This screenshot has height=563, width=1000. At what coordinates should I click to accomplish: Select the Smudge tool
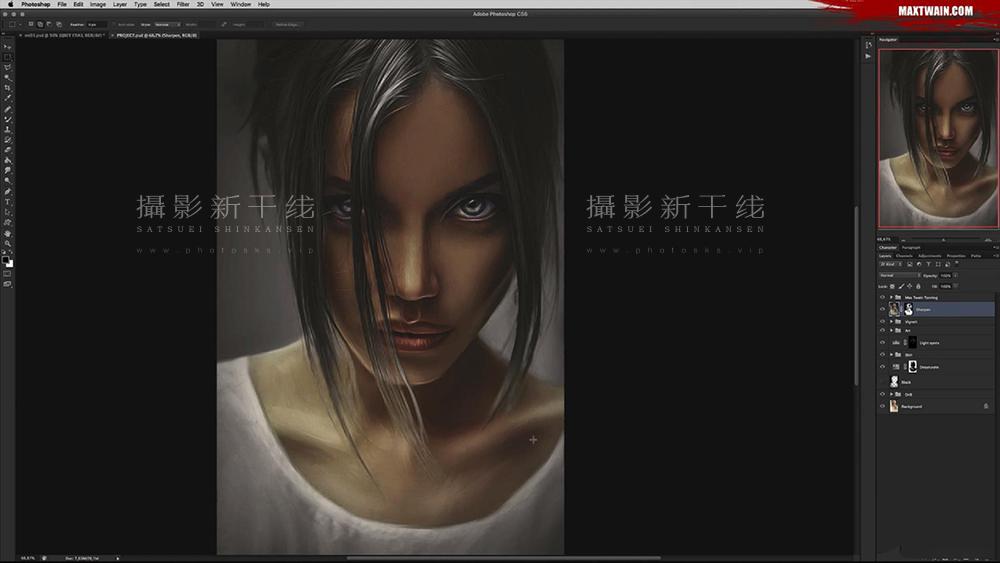coord(8,170)
